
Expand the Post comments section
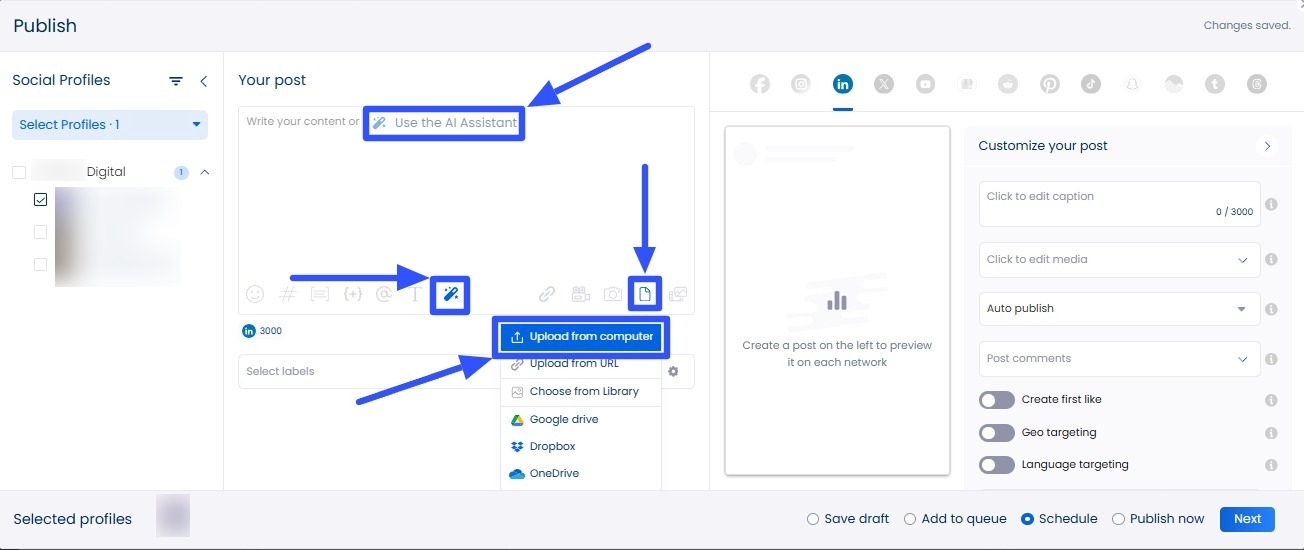(x=1119, y=359)
